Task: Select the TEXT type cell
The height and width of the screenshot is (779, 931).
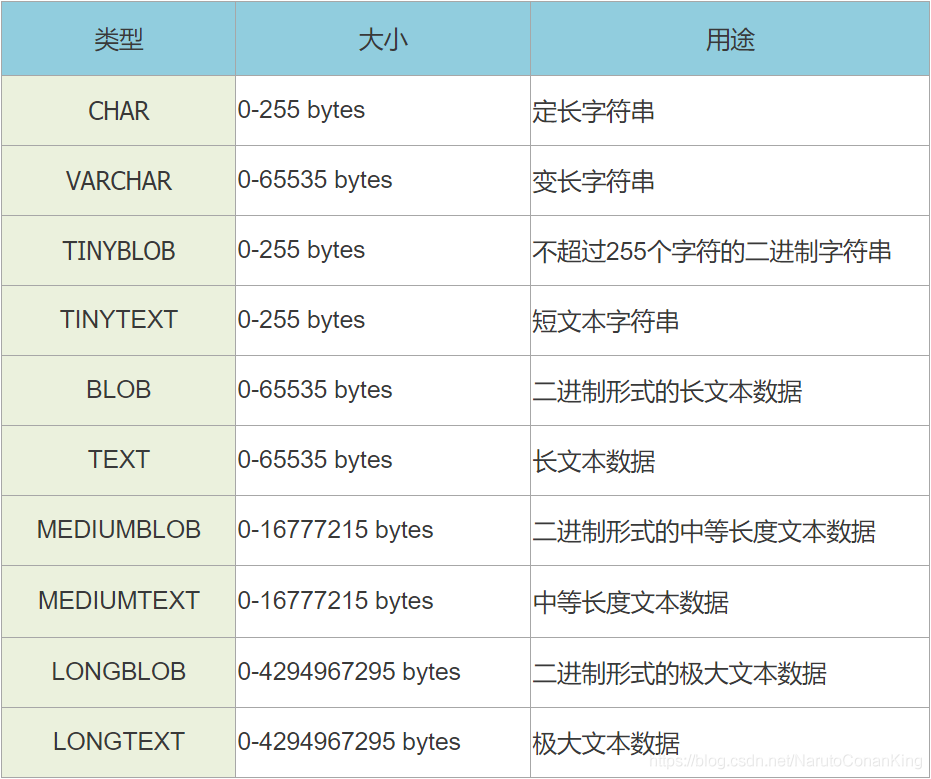Action: [x=119, y=461]
